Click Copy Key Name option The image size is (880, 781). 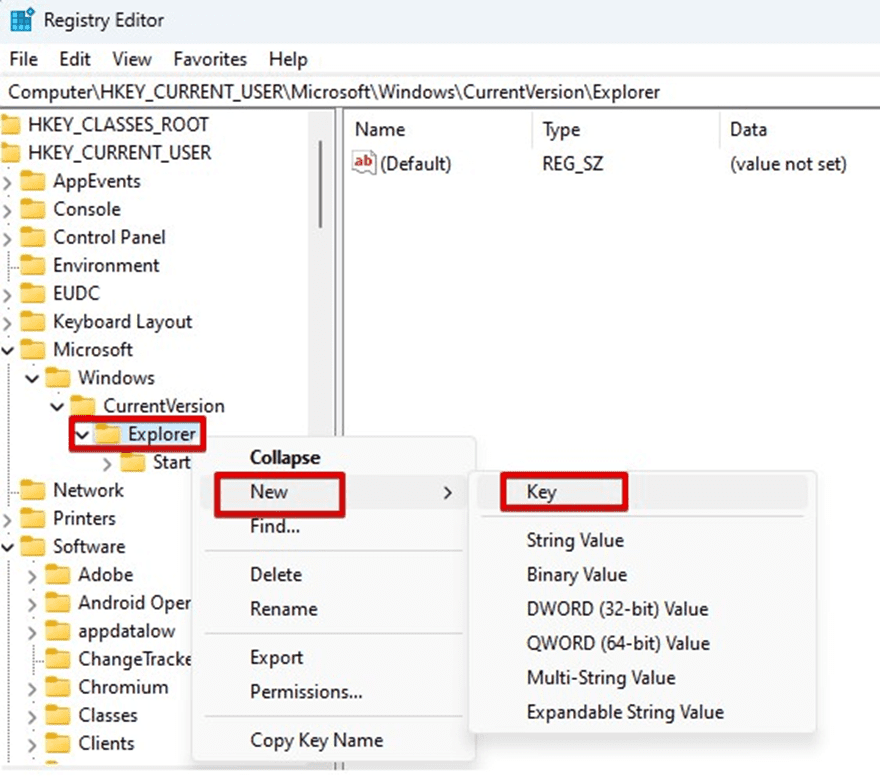click(x=316, y=740)
